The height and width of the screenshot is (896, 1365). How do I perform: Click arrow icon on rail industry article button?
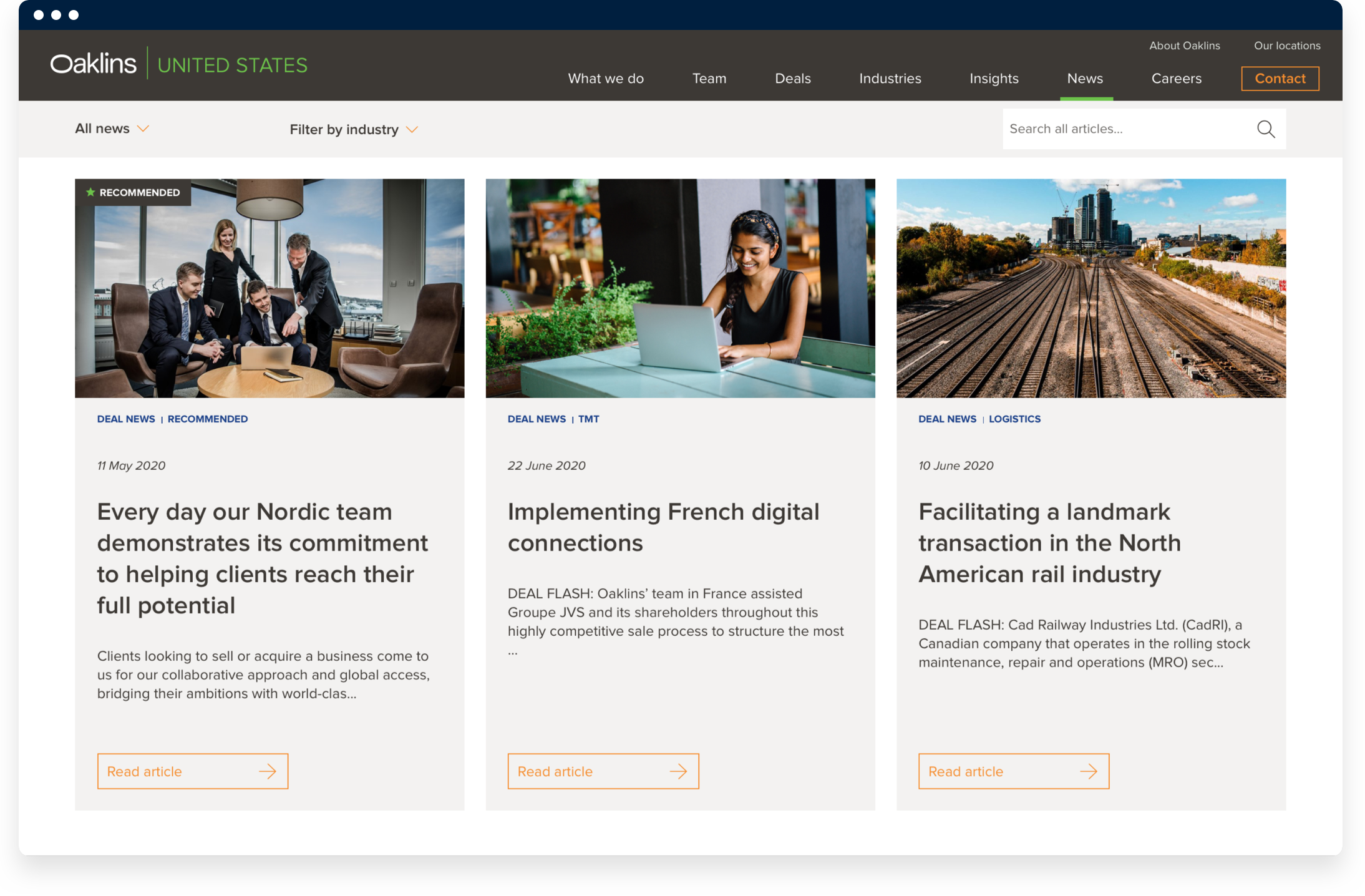click(x=1089, y=771)
